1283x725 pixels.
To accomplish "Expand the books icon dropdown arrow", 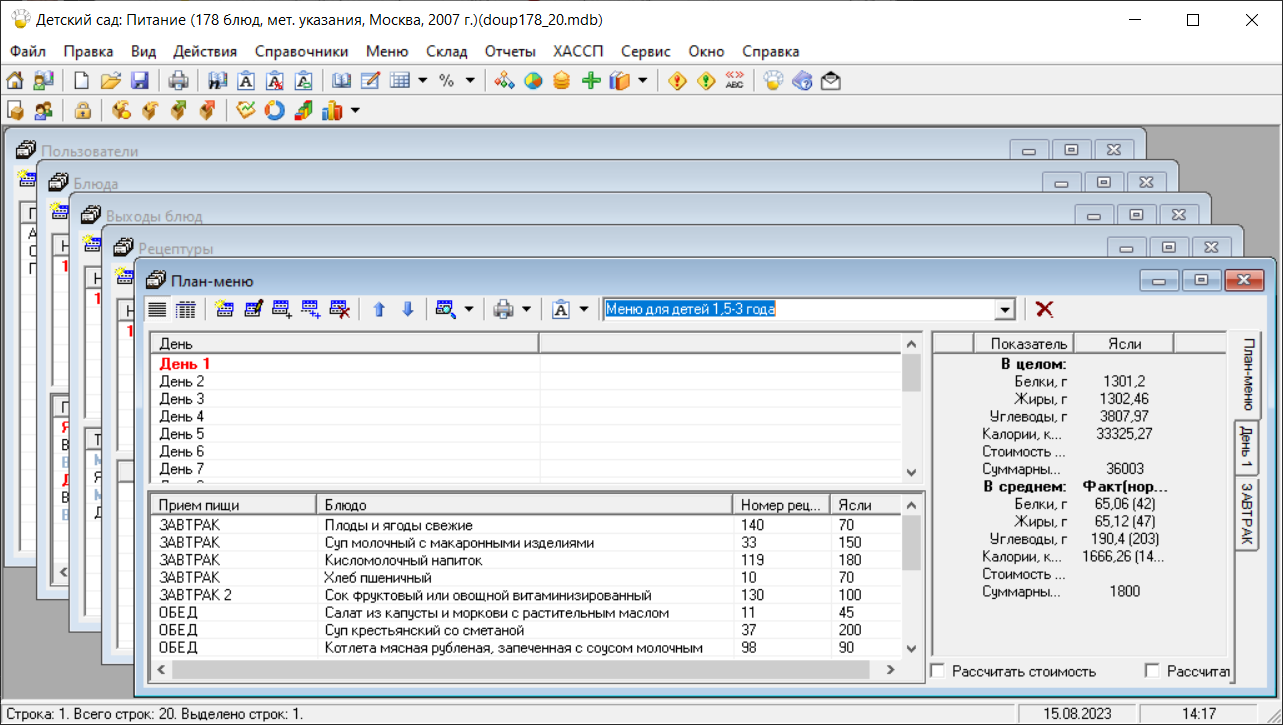I will point(642,81).
